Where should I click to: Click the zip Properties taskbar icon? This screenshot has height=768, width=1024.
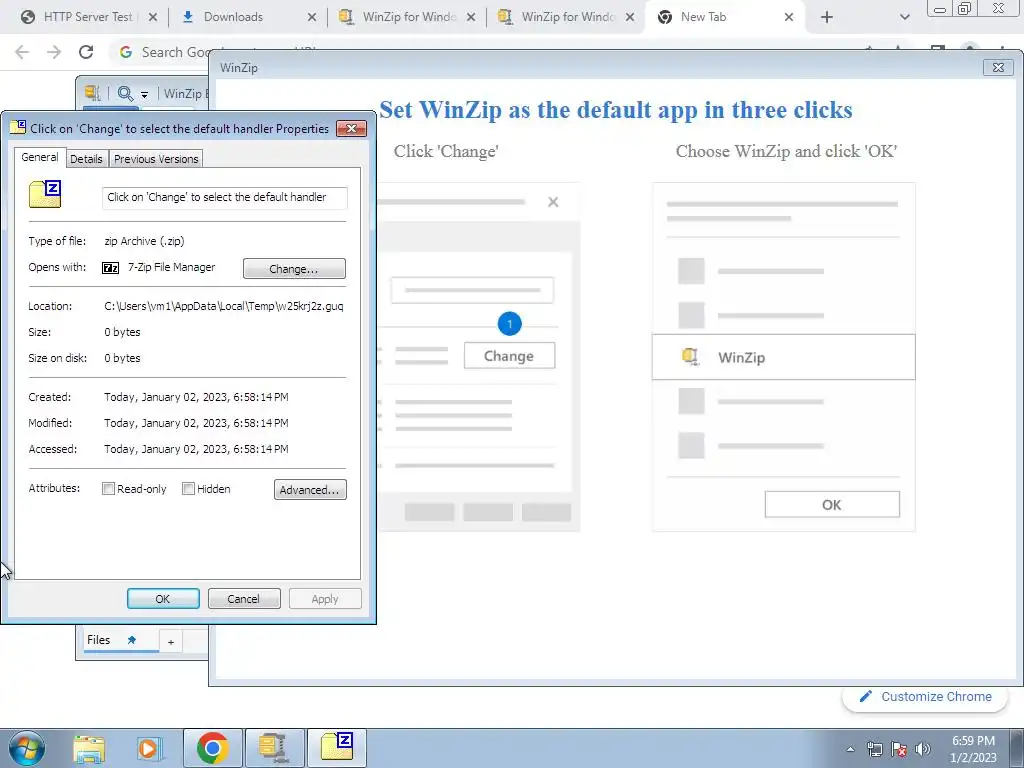[x=337, y=748]
